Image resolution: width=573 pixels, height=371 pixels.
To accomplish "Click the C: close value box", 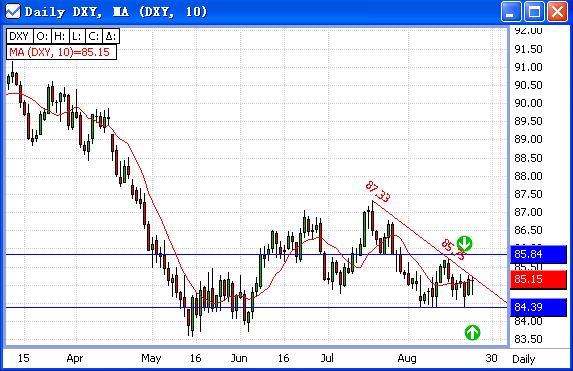I will click(94, 37).
